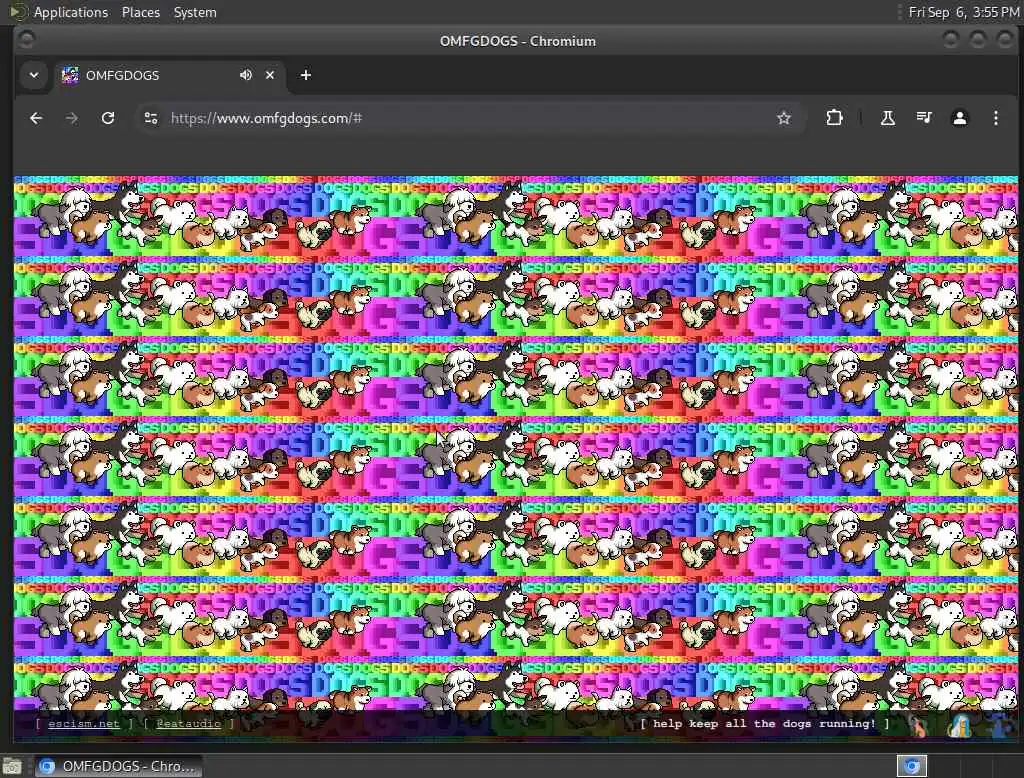This screenshot has width=1024, height=778.
Task: Bookmark this page with the star icon
Action: click(784, 118)
